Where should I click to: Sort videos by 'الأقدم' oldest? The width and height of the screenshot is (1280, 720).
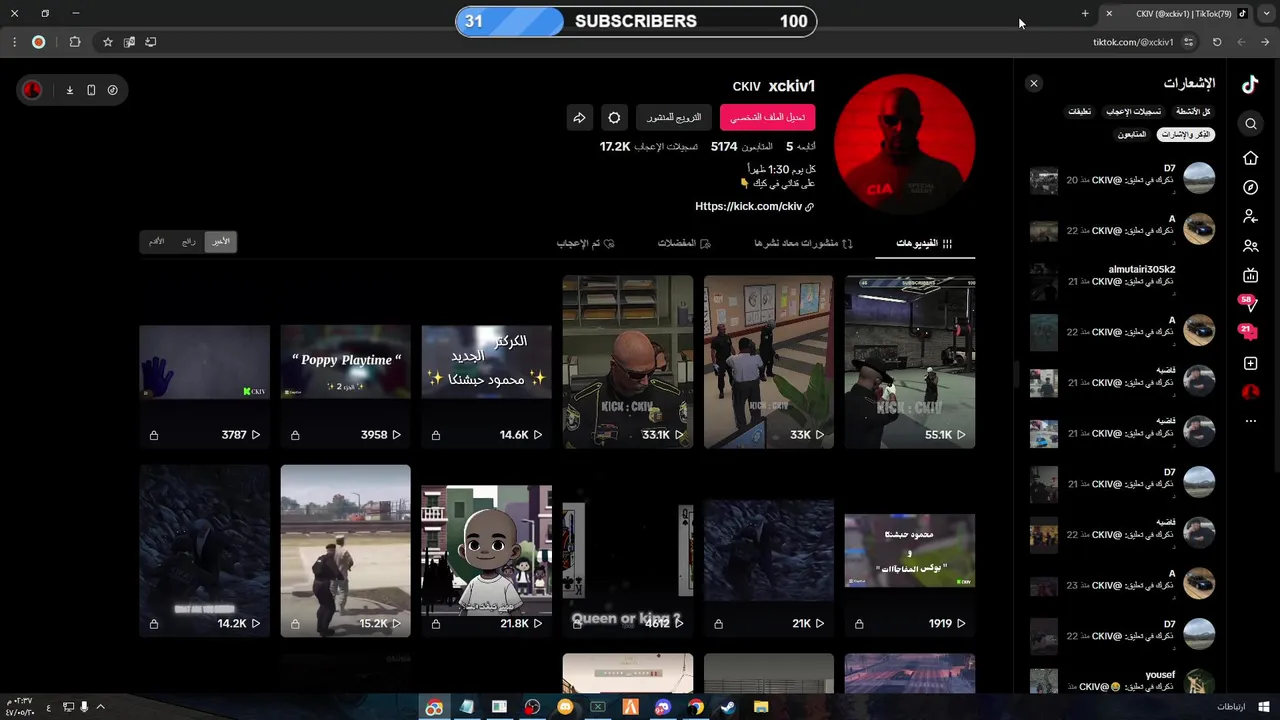coord(157,241)
